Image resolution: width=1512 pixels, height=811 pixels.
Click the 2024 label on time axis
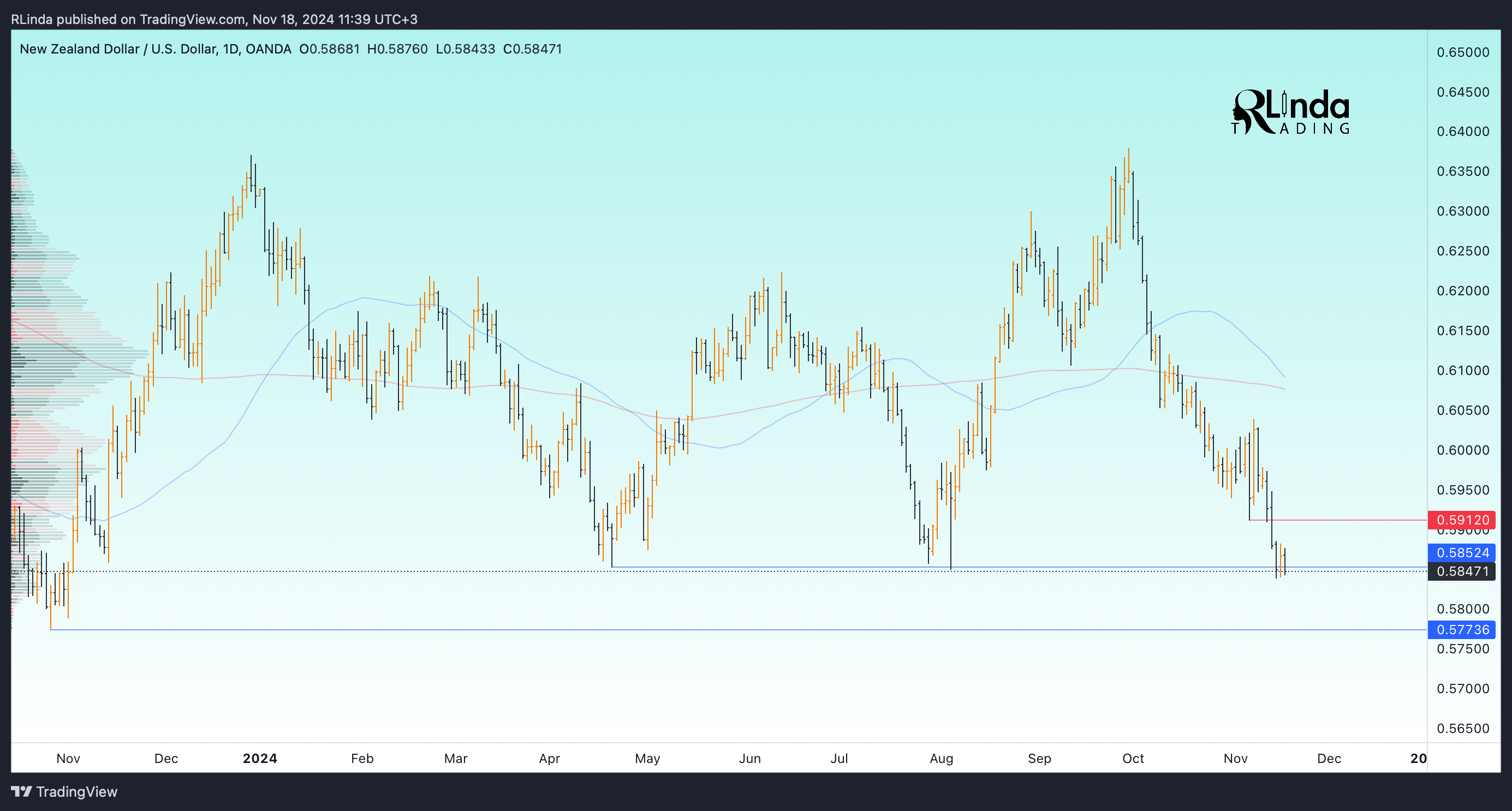click(x=260, y=758)
